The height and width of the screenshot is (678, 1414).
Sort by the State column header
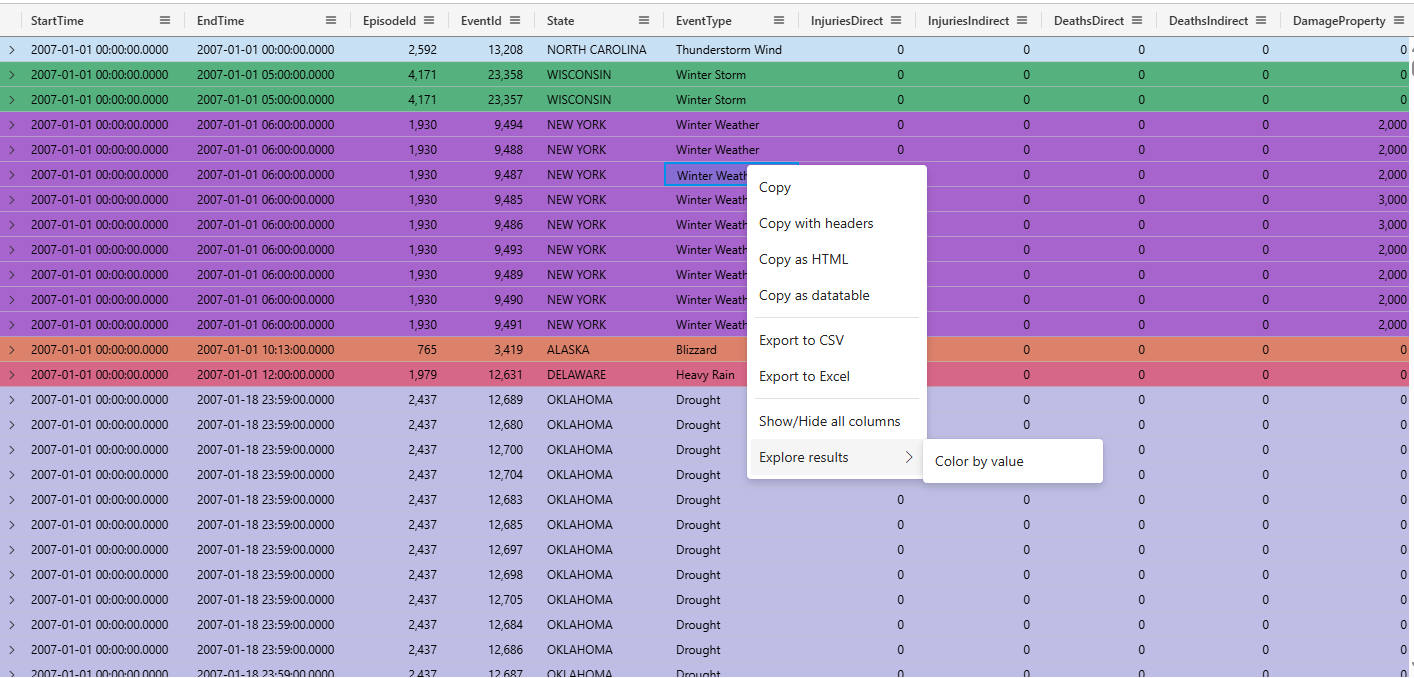tap(560, 20)
